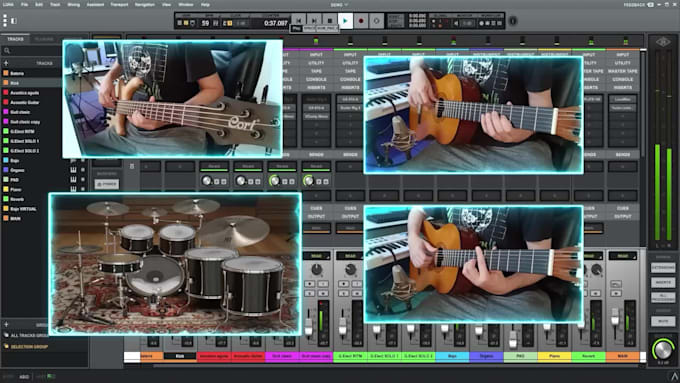Screen dimensions: 680x383
Task: Click the search magnifier in tracks panel
Action: pos(7,51)
